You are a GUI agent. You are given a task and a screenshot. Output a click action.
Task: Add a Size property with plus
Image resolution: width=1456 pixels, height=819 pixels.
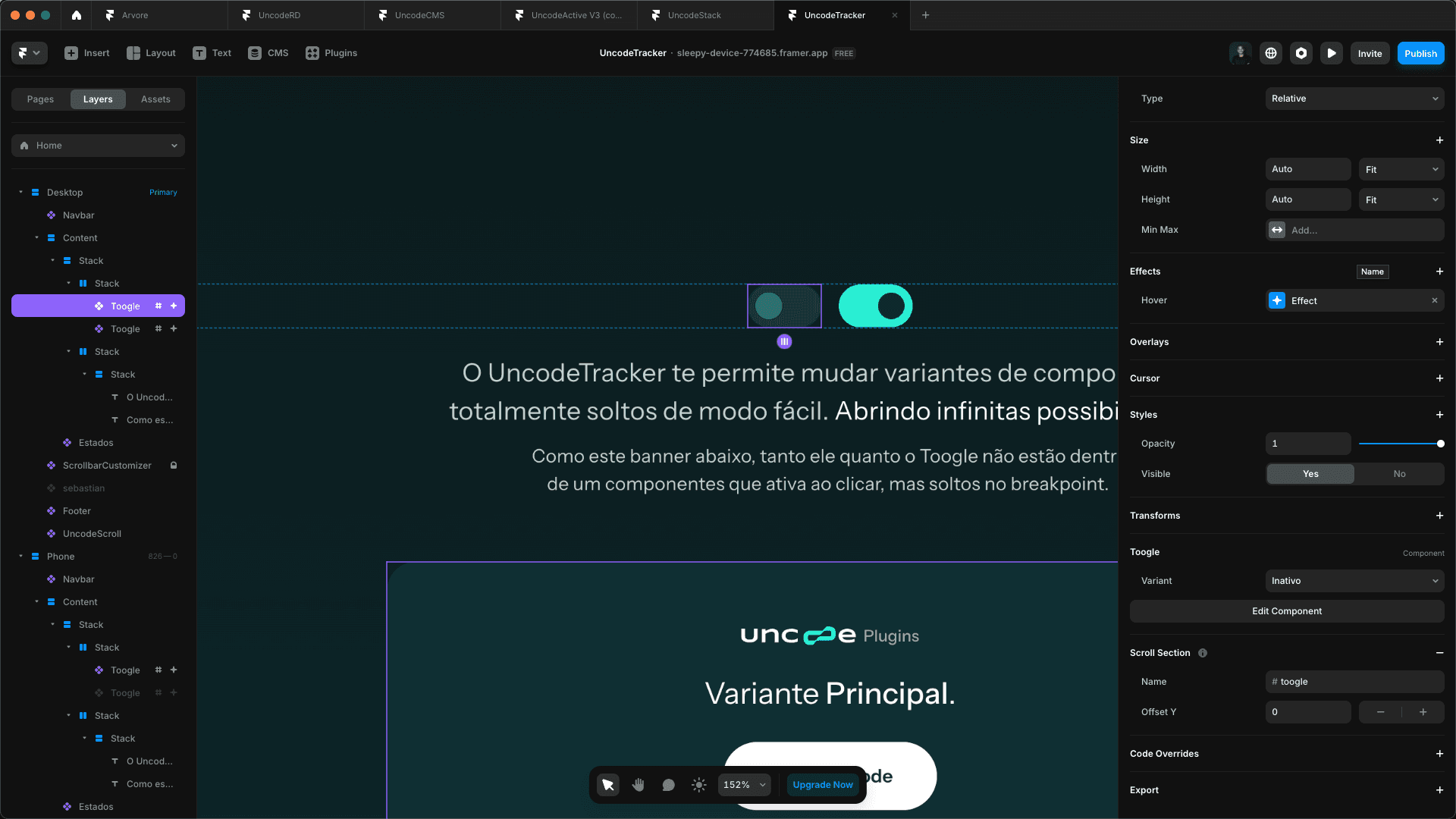[1439, 140]
